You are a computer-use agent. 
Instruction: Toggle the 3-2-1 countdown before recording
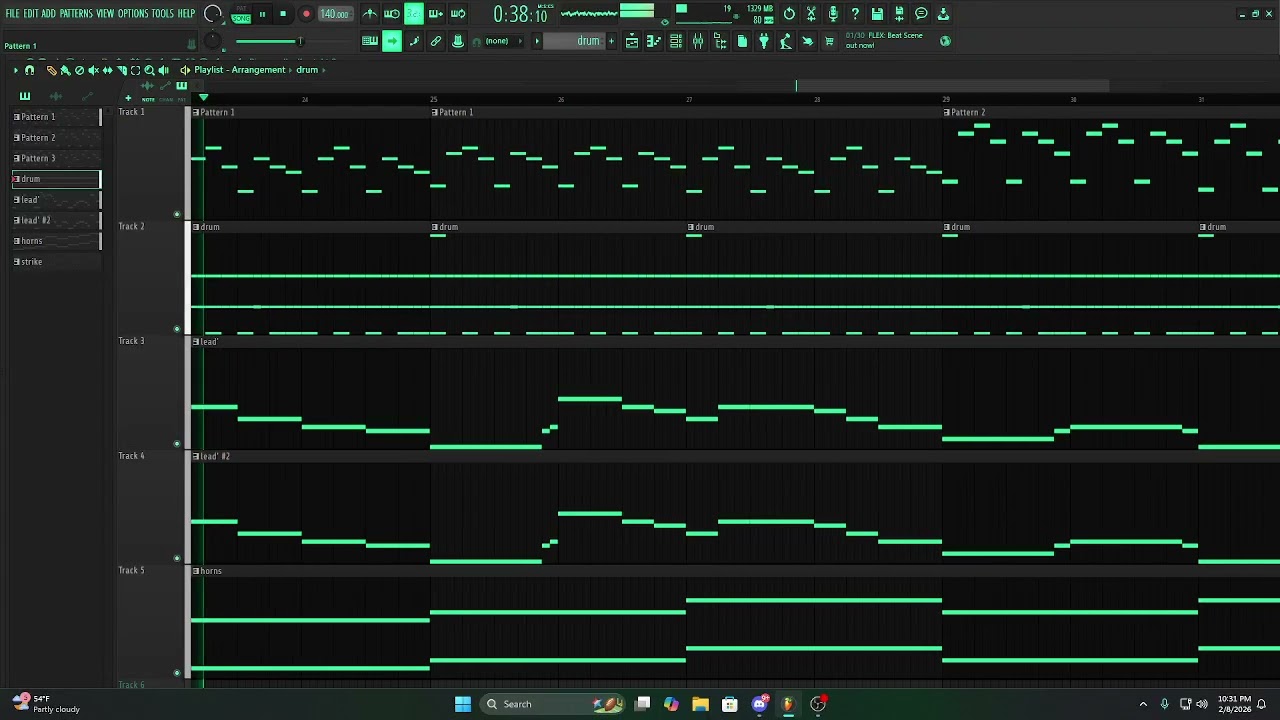[414, 14]
